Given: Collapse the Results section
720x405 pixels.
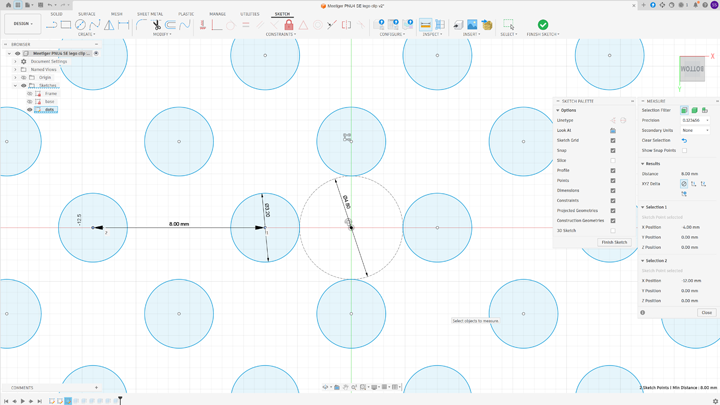Looking at the screenshot, I should (643, 164).
